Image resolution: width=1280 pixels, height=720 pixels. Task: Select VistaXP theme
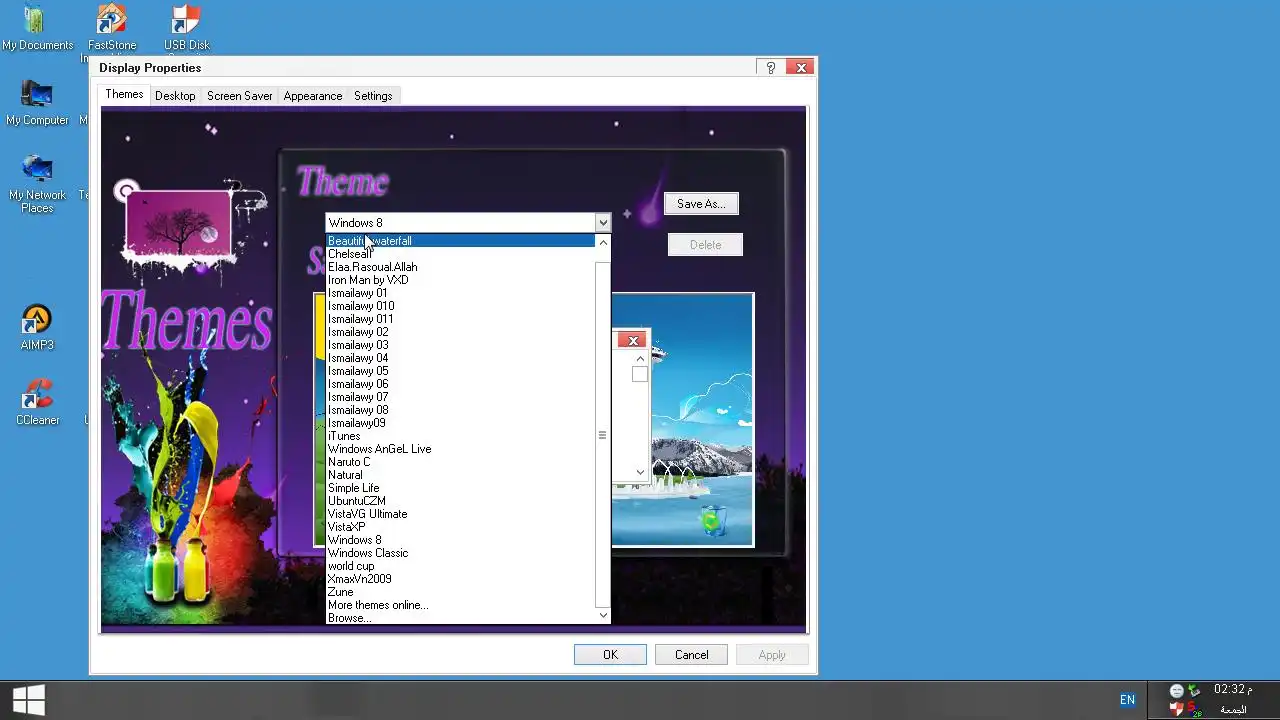[461, 527]
